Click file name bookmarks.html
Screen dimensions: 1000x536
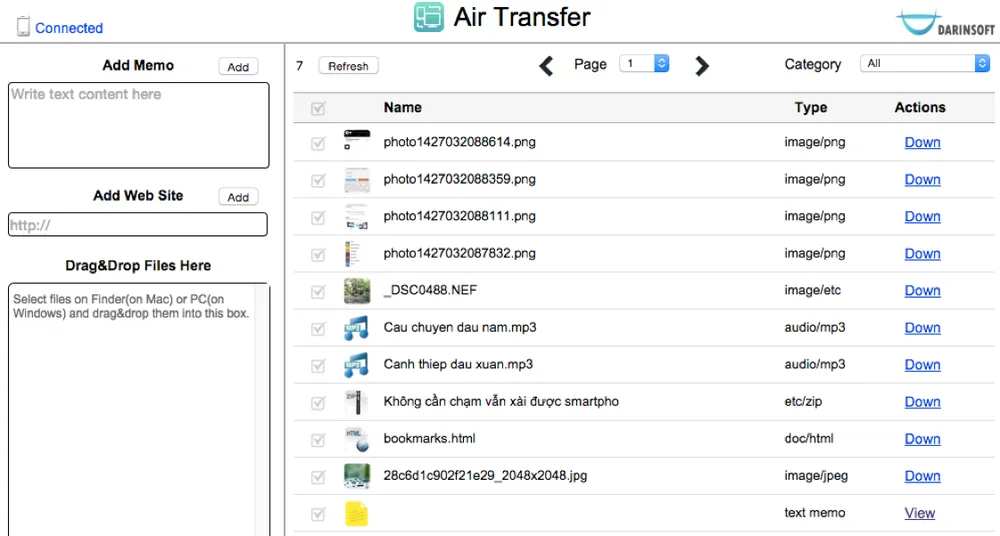point(429,438)
